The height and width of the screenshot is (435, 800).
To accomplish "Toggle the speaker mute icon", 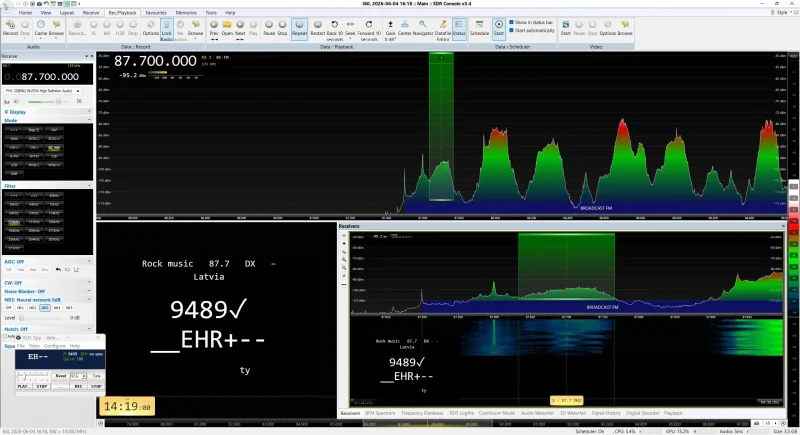I will [16, 101].
